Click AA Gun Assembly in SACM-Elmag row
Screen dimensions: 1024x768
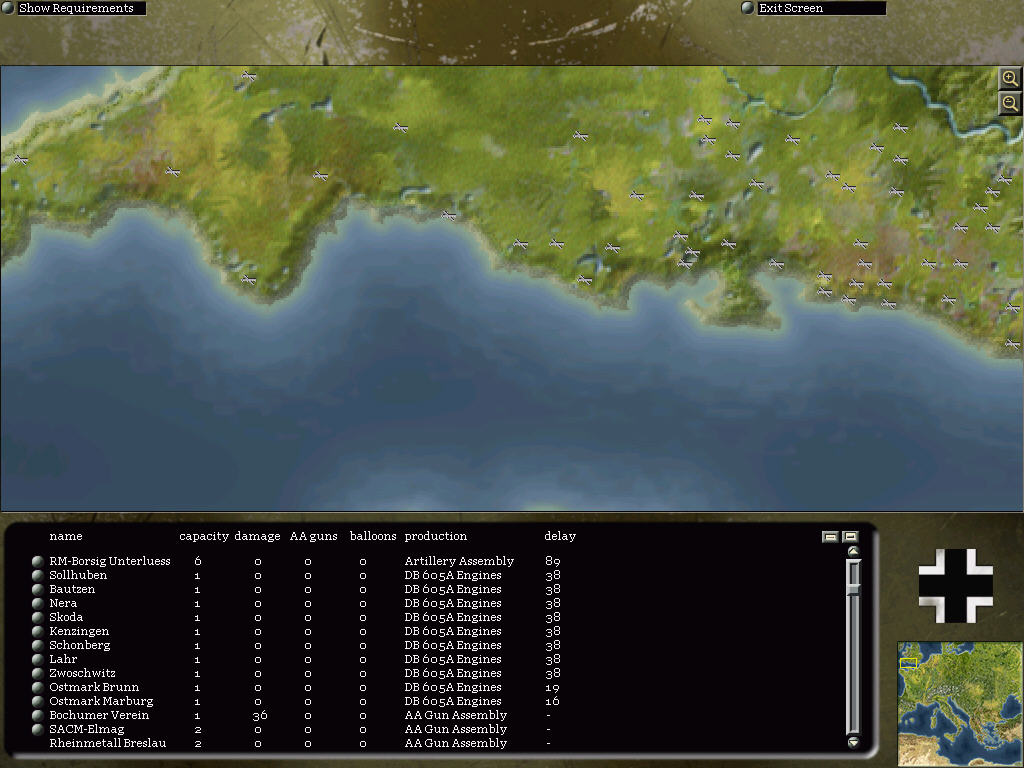pyautogui.click(x=456, y=729)
